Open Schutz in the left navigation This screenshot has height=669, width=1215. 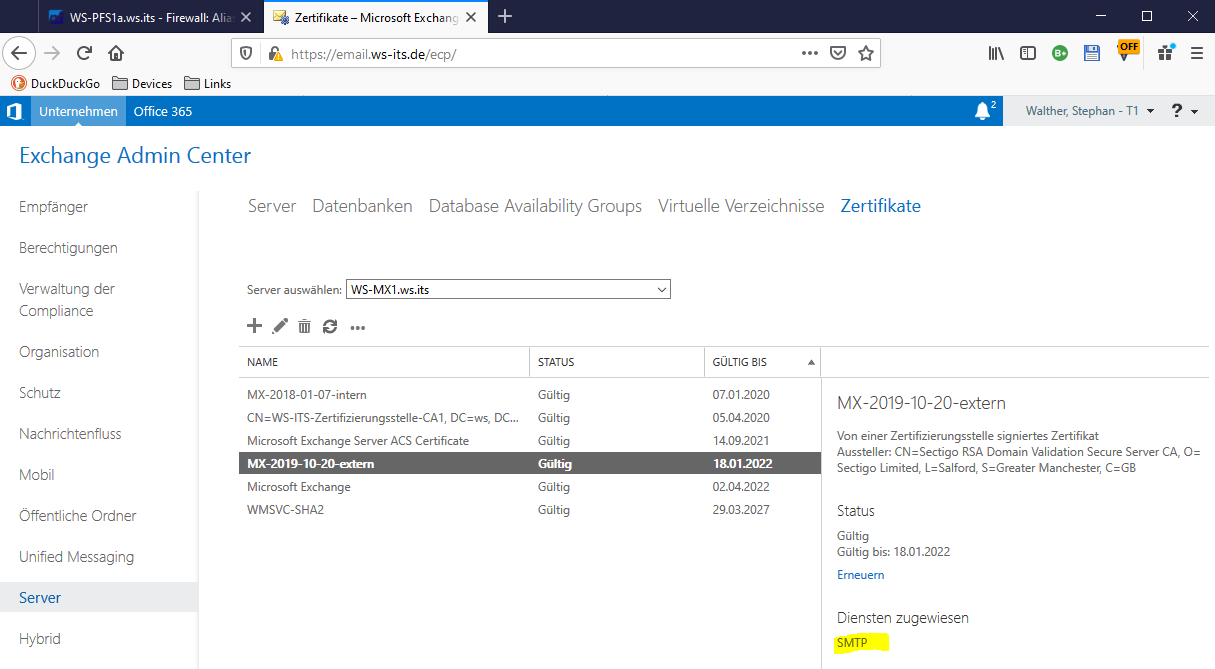point(40,393)
